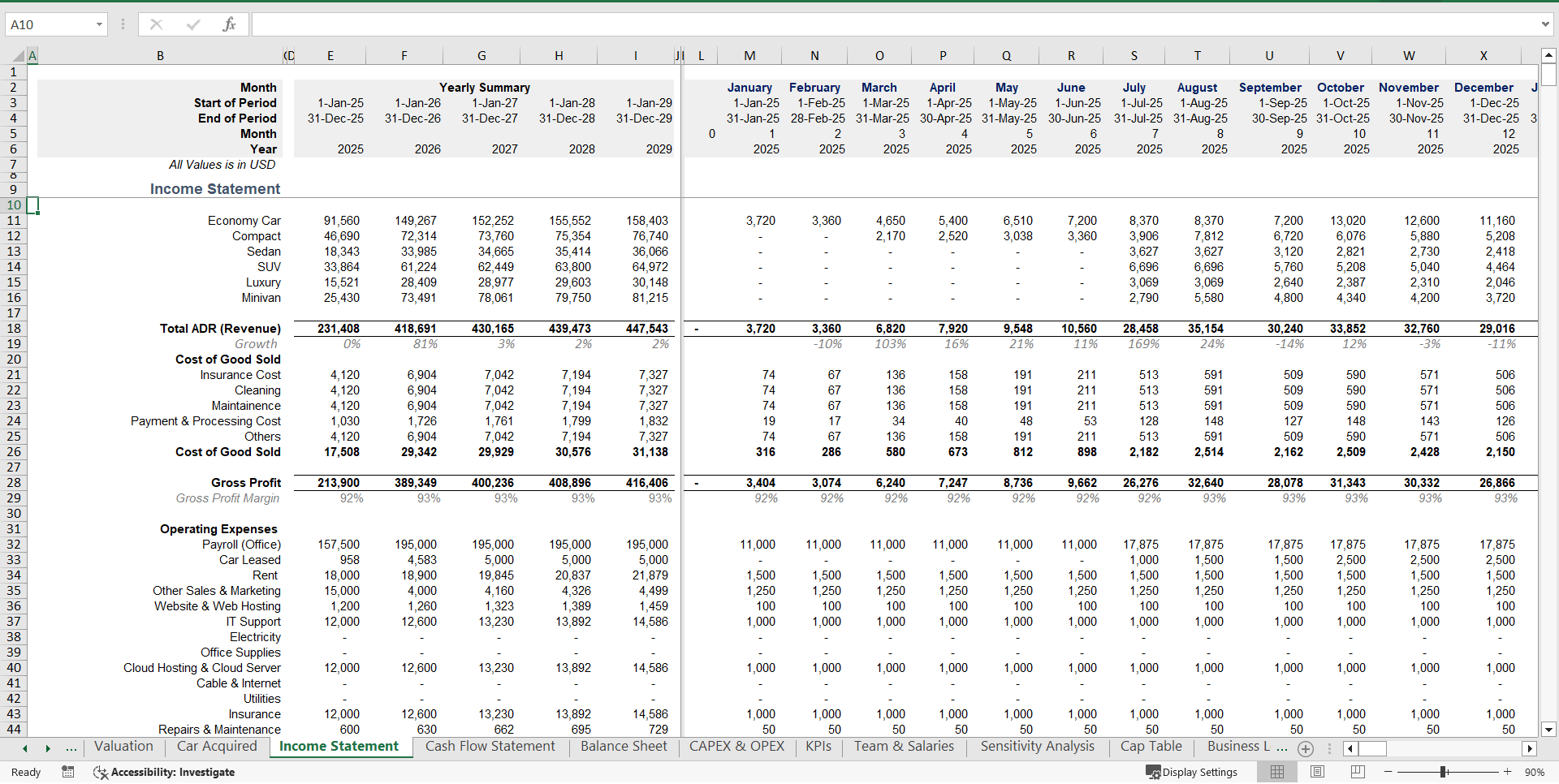1559x784 pixels.
Task: Click the Yearly Summary header cell
Action: pos(485,88)
